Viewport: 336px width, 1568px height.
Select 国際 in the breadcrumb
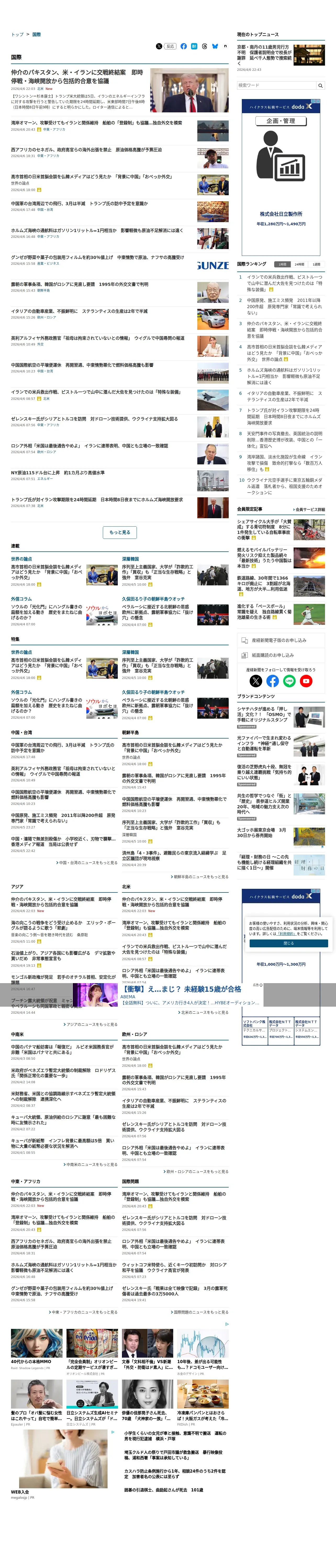click(x=37, y=35)
